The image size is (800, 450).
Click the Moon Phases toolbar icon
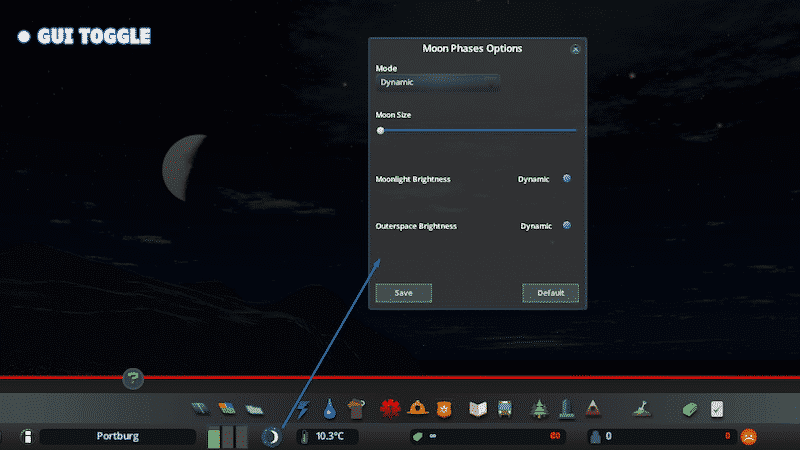[270, 436]
